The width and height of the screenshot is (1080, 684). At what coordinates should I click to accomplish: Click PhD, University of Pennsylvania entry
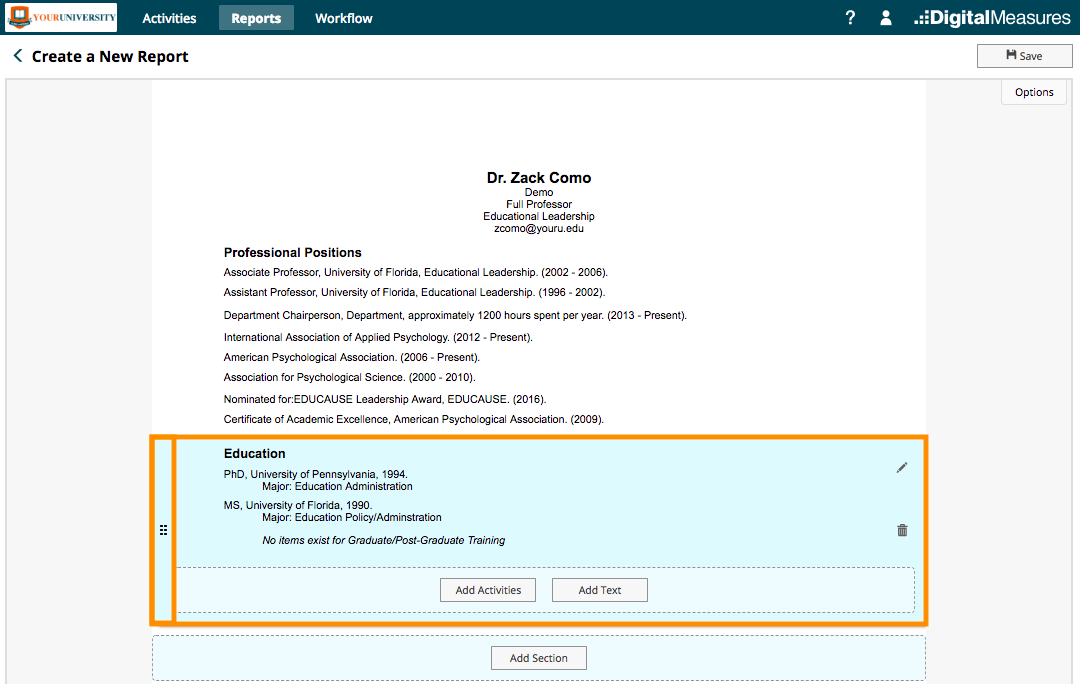point(315,475)
